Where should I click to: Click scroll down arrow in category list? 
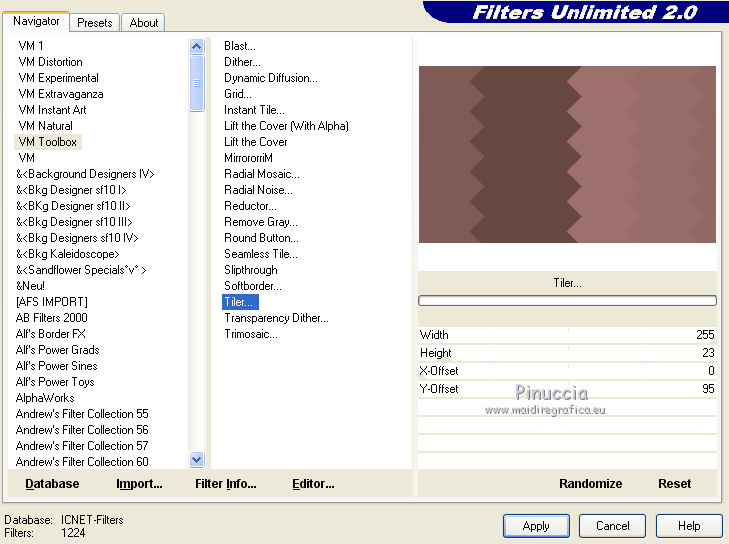pyautogui.click(x=197, y=459)
